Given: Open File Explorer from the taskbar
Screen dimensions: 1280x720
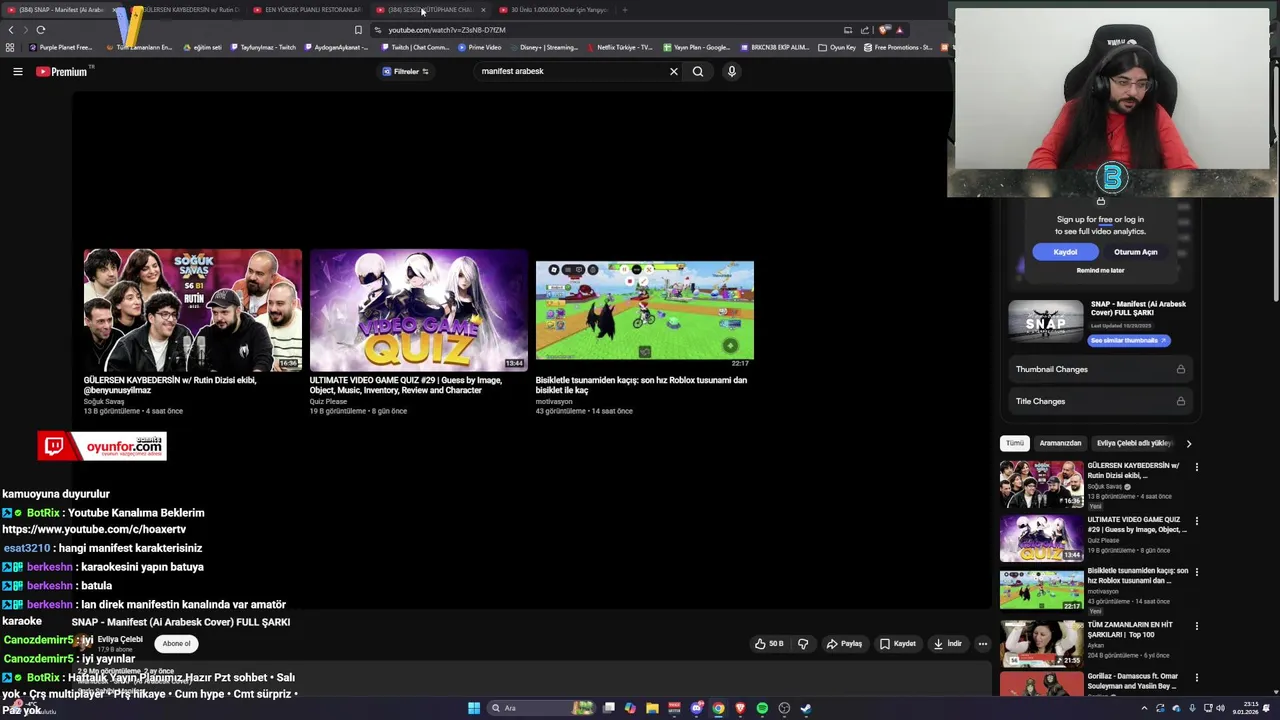Looking at the screenshot, I should click(652, 708).
